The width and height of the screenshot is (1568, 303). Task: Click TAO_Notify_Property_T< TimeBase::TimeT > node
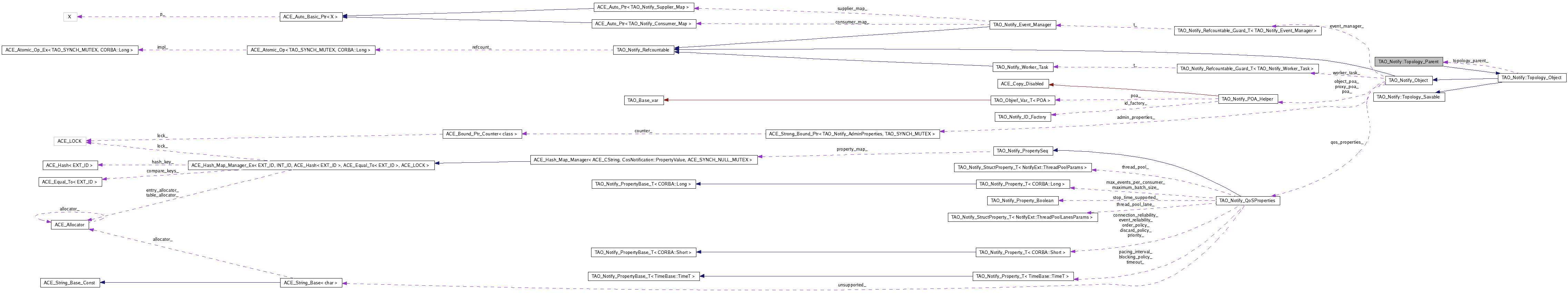point(1022,277)
